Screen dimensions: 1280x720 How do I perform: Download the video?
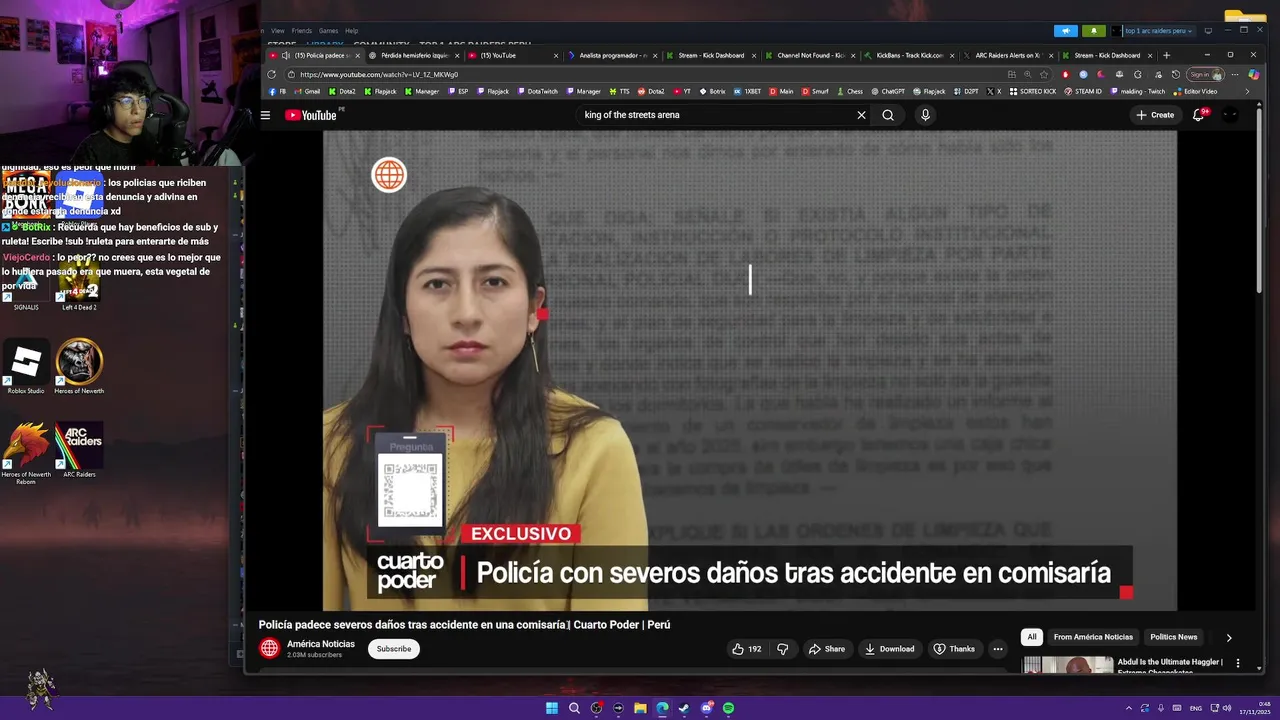pyautogui.click(x=889, y=649)
